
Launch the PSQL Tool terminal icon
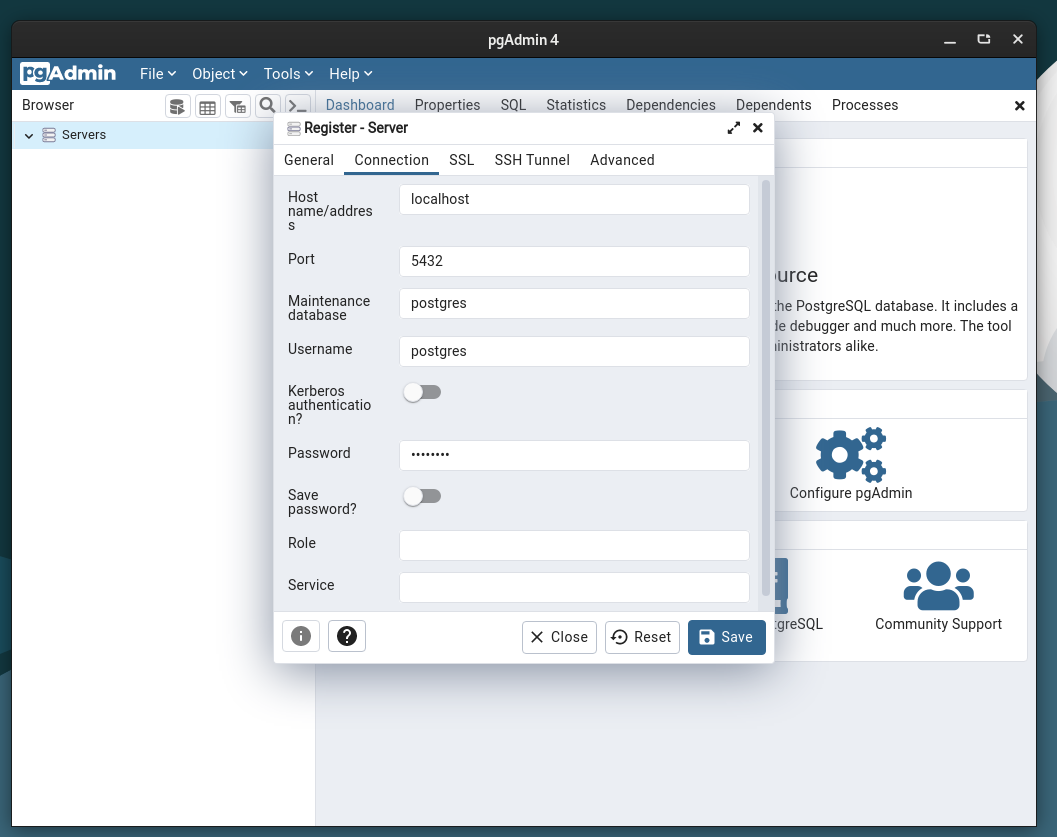297,106
